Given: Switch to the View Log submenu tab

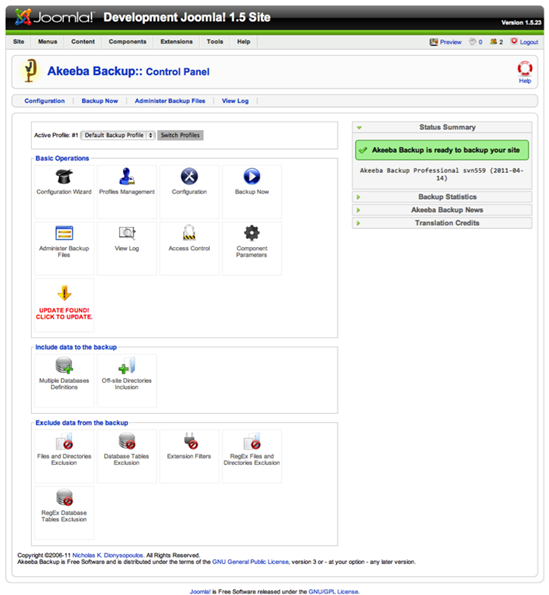Looking at the screenshot, I should [235, 101].
